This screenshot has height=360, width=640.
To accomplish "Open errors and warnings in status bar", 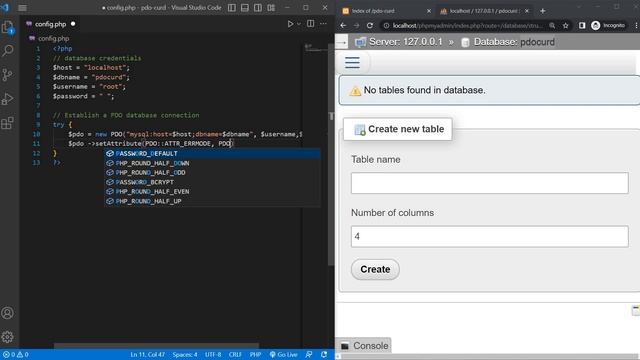I will 16,354.
